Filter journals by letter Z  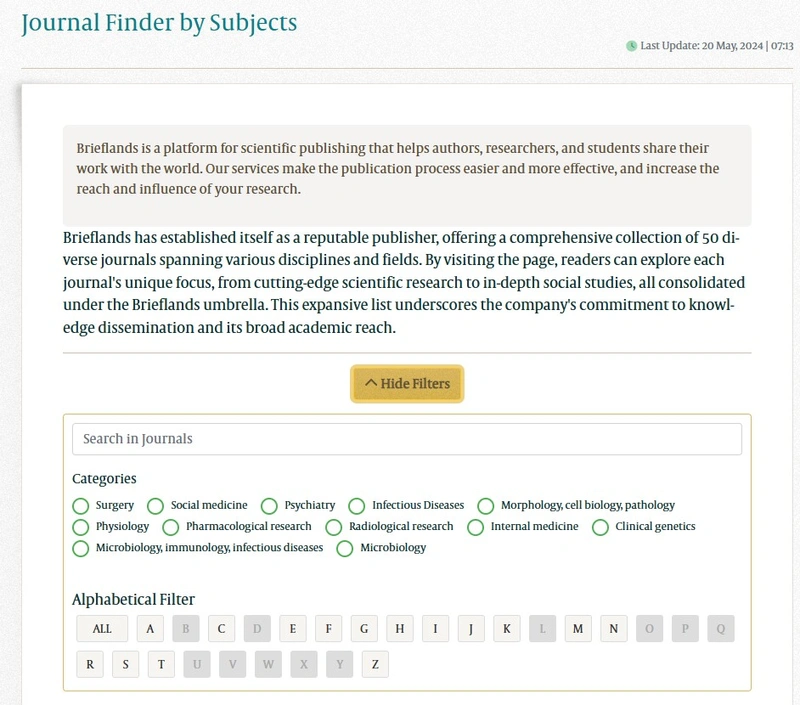click(375, 664)
